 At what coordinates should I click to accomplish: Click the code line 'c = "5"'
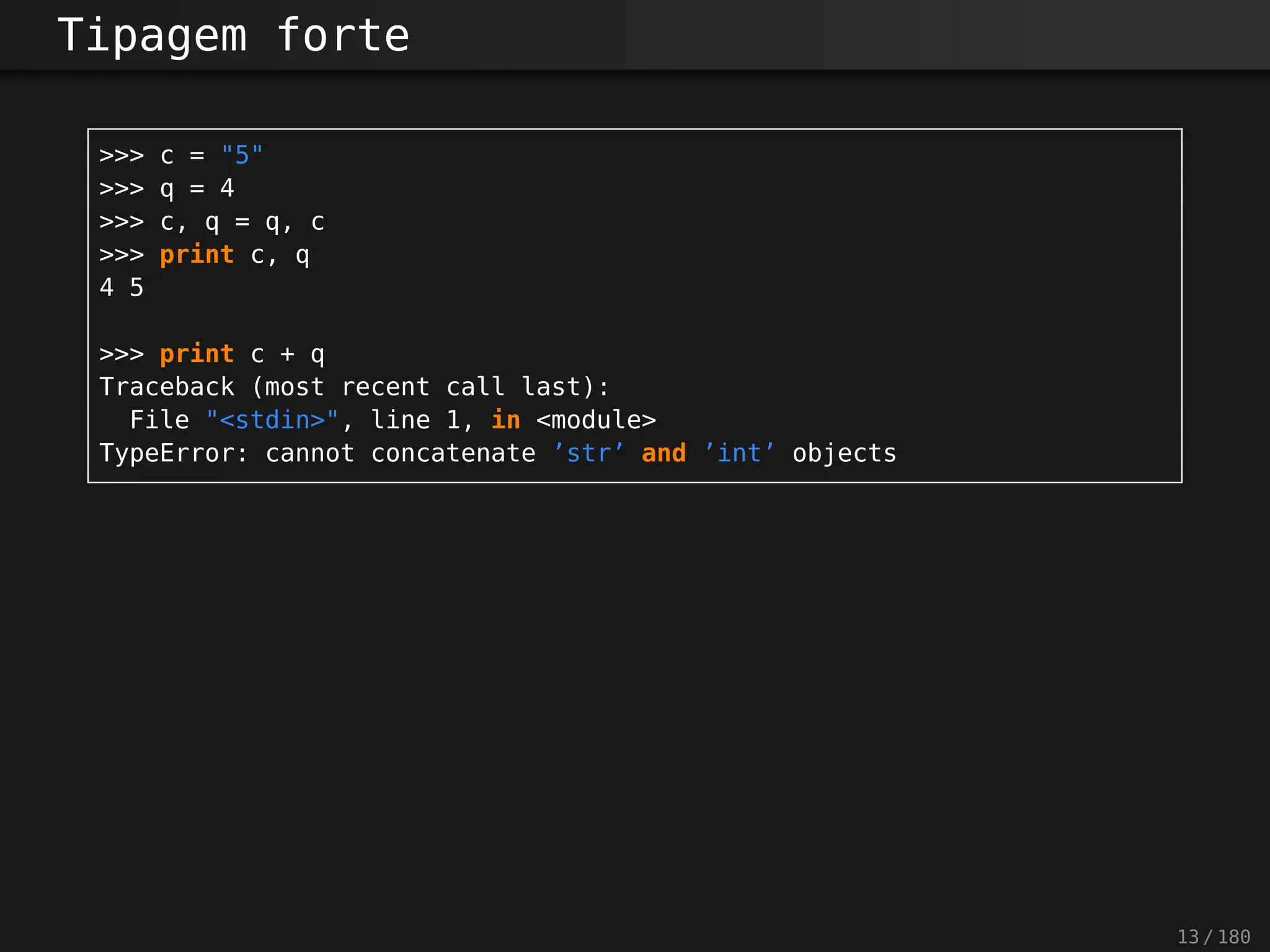[181, 155]
